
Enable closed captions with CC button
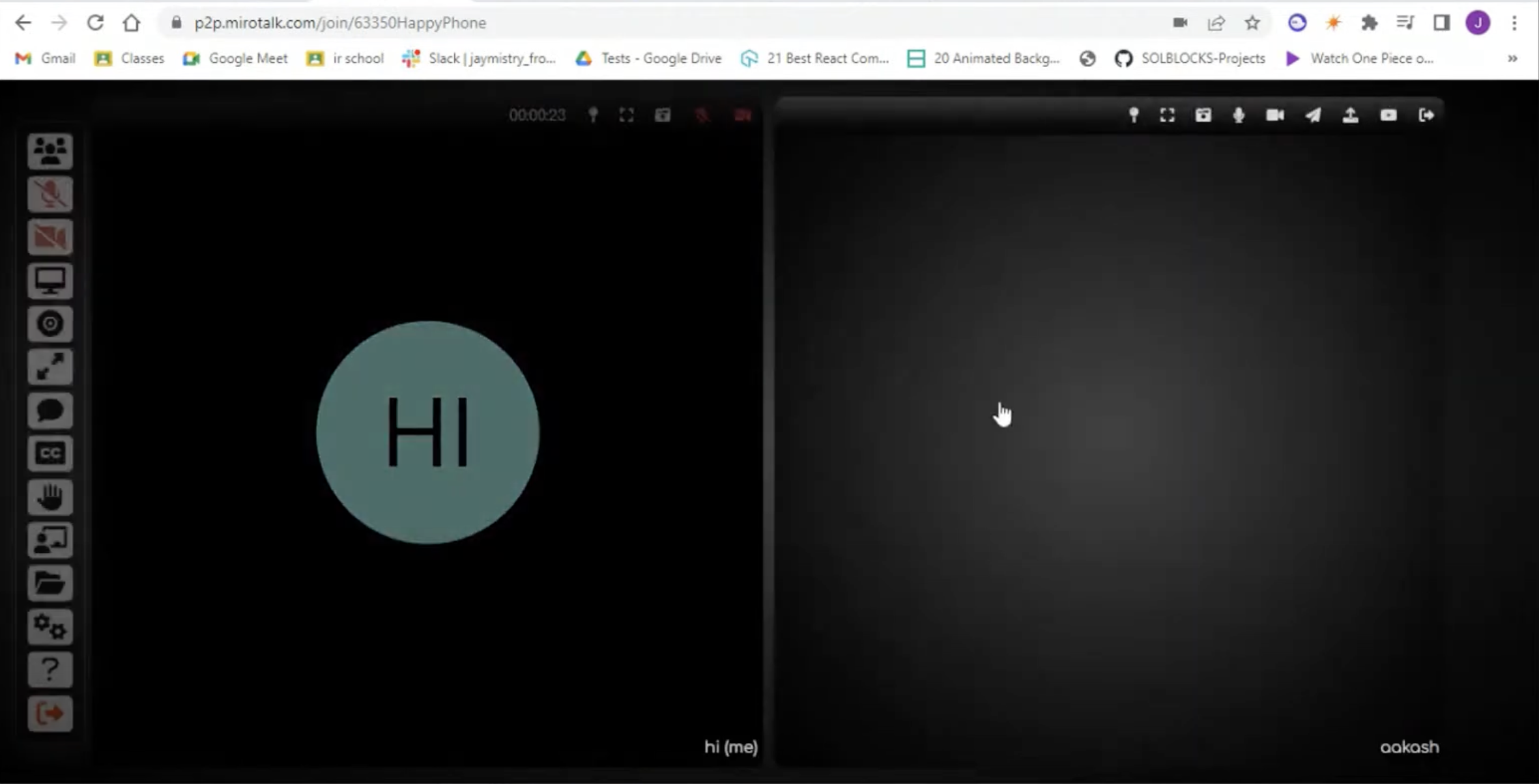[50, 453]
